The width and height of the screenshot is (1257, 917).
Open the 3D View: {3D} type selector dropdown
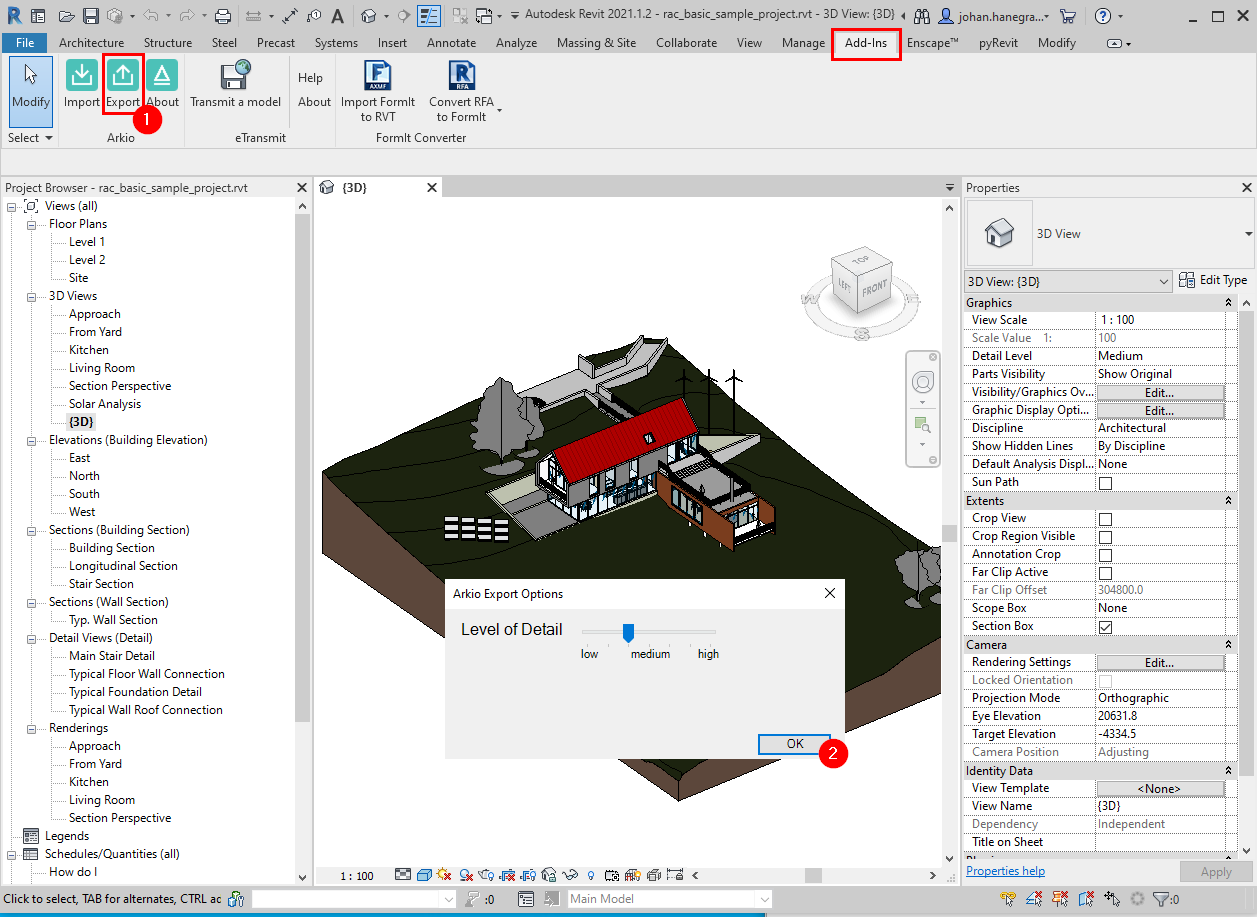[x=1068, y=282]
